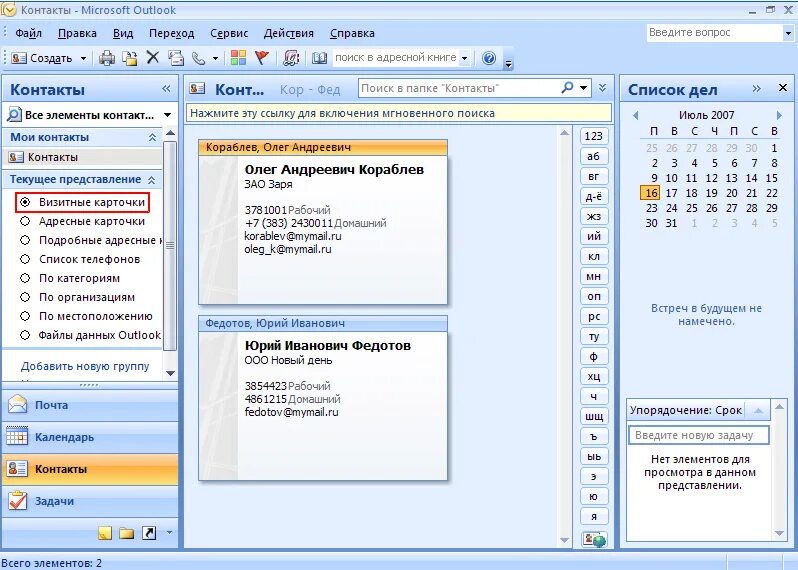
Task: Open the Сервис menu
Action: click(229, 33)
